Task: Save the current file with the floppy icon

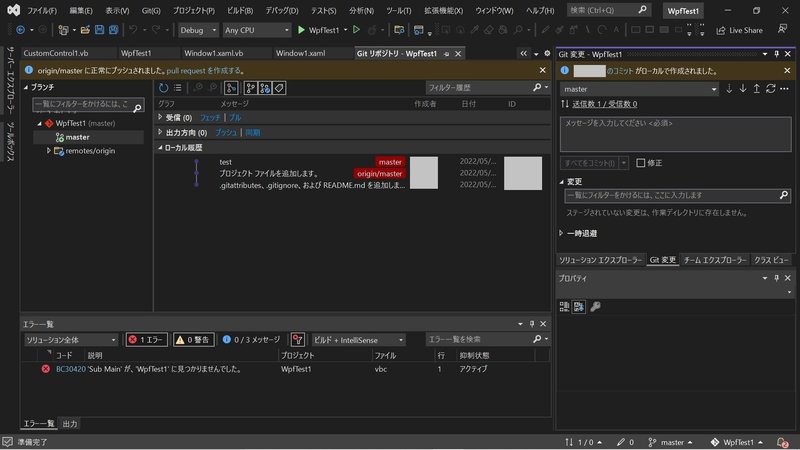Action: (99, 30)
